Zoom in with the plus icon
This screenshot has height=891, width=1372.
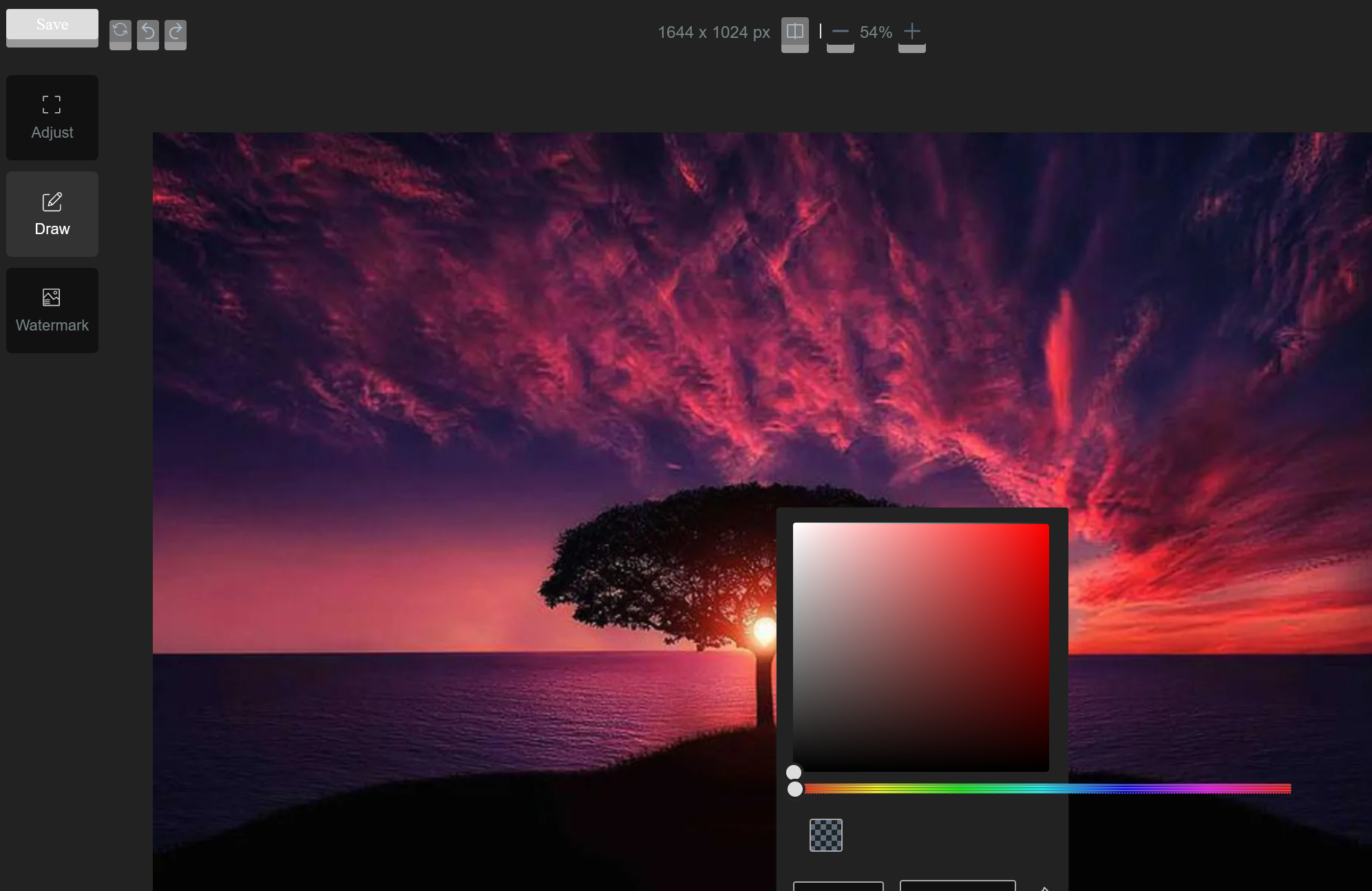point(911,32)
